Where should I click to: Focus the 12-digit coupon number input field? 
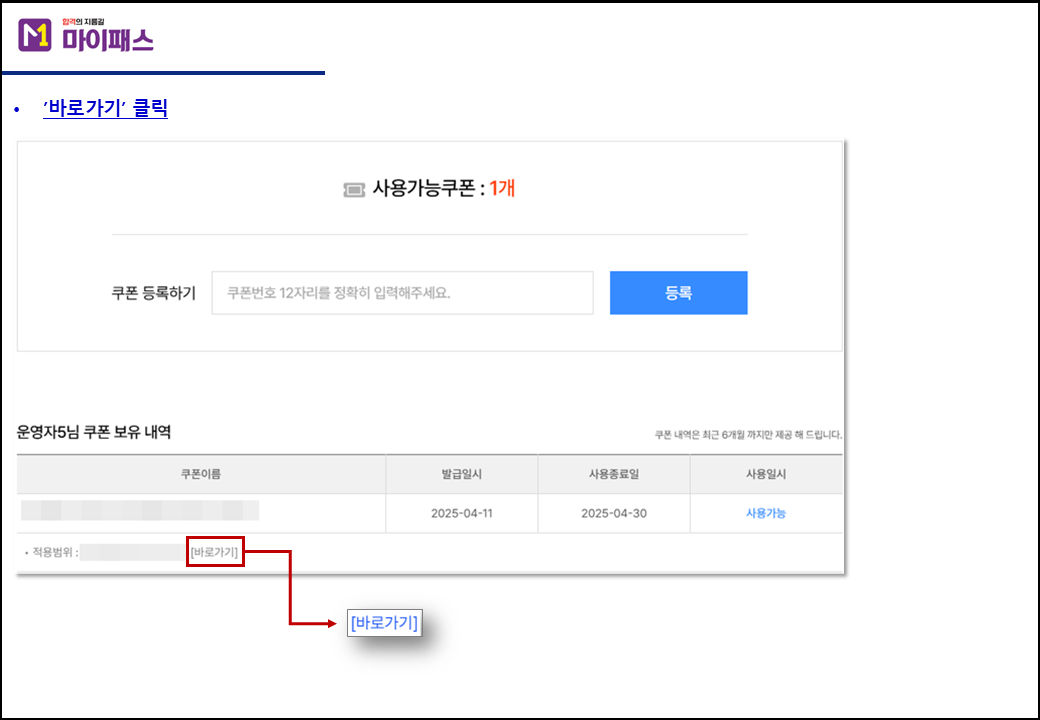pos(402,293)
